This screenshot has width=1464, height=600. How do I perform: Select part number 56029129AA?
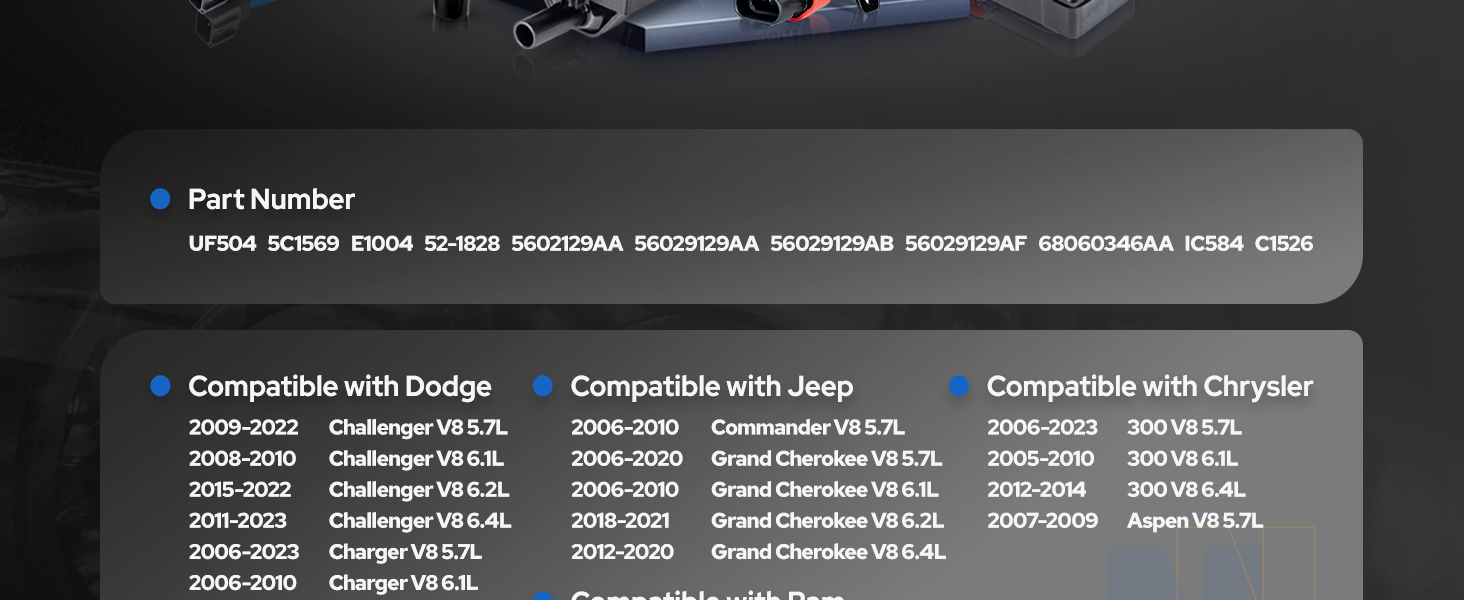pyautogui.click(x=696, y=243)
